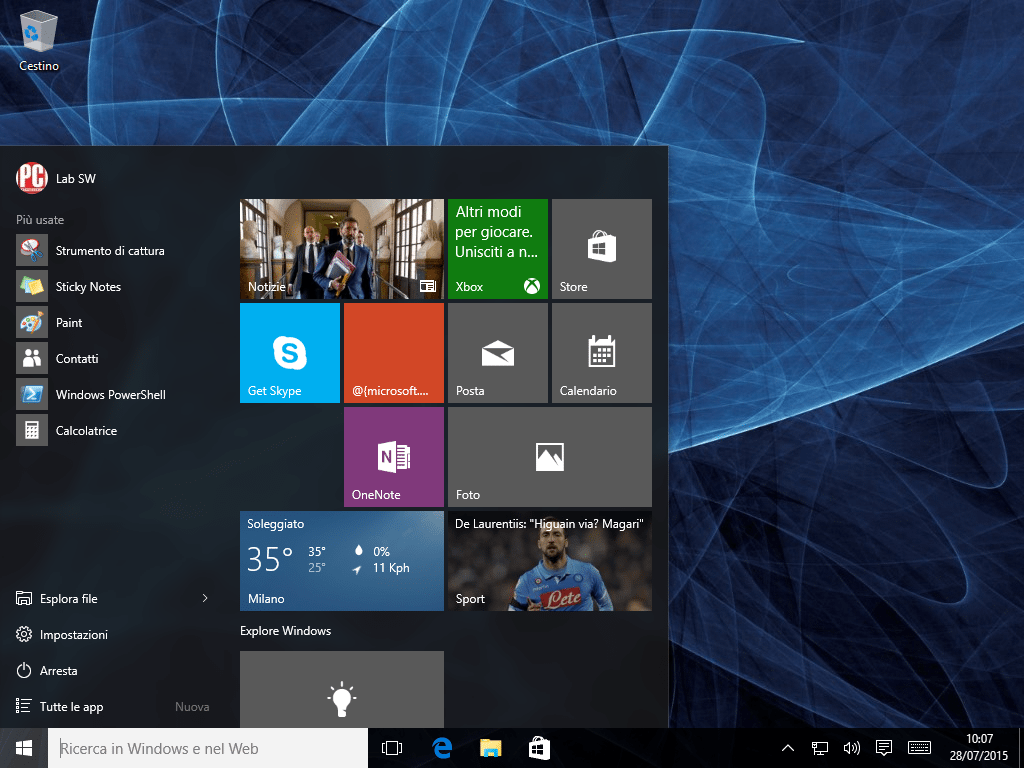Open the Milano weather tile
Viewport: 1024px width, 768px height.
pos(342,560)
